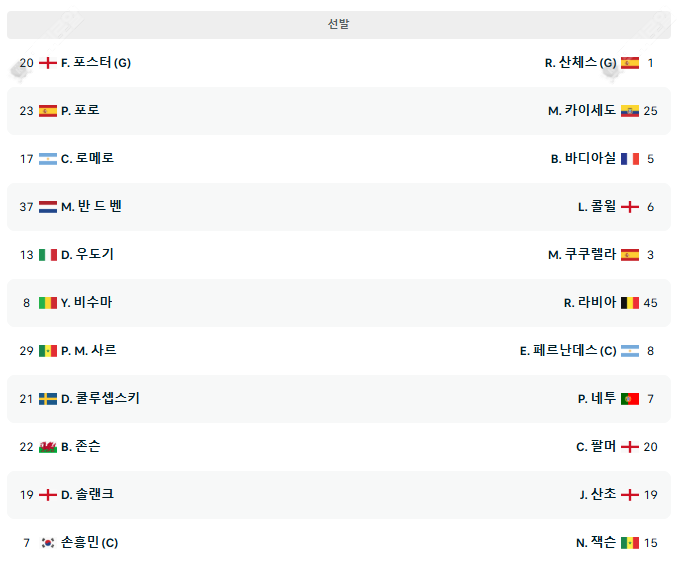Click the Netherlands flag beside M. 반 드 벤
This screenshot has width=680, height=573.
click(x=48, y=207)
